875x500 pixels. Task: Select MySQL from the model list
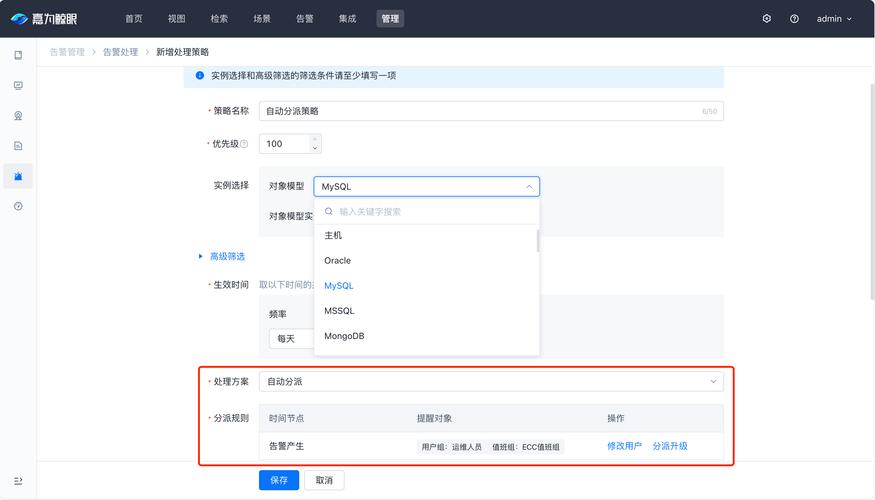click(x=426, y=285)
